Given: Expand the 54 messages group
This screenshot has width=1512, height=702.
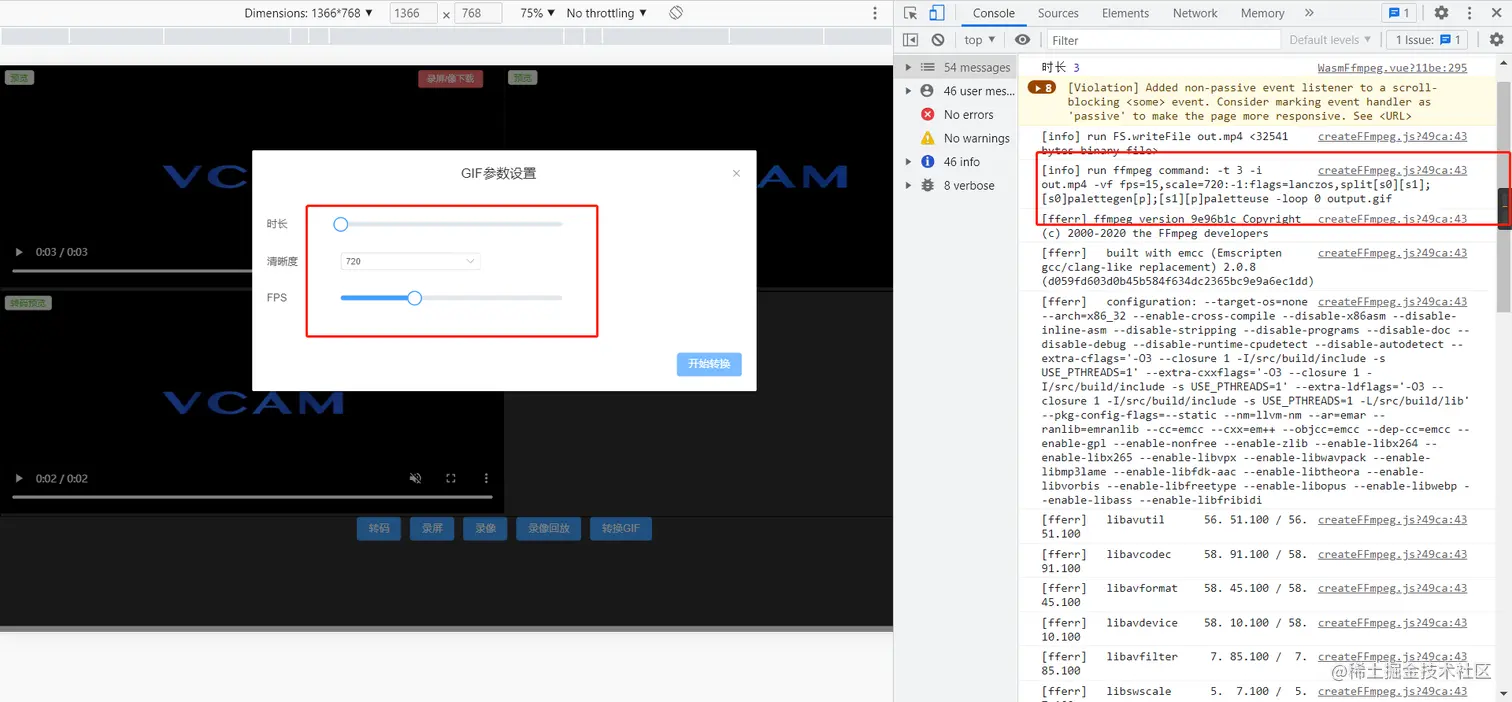Looking at the screenshot, I should click(908, 67).
